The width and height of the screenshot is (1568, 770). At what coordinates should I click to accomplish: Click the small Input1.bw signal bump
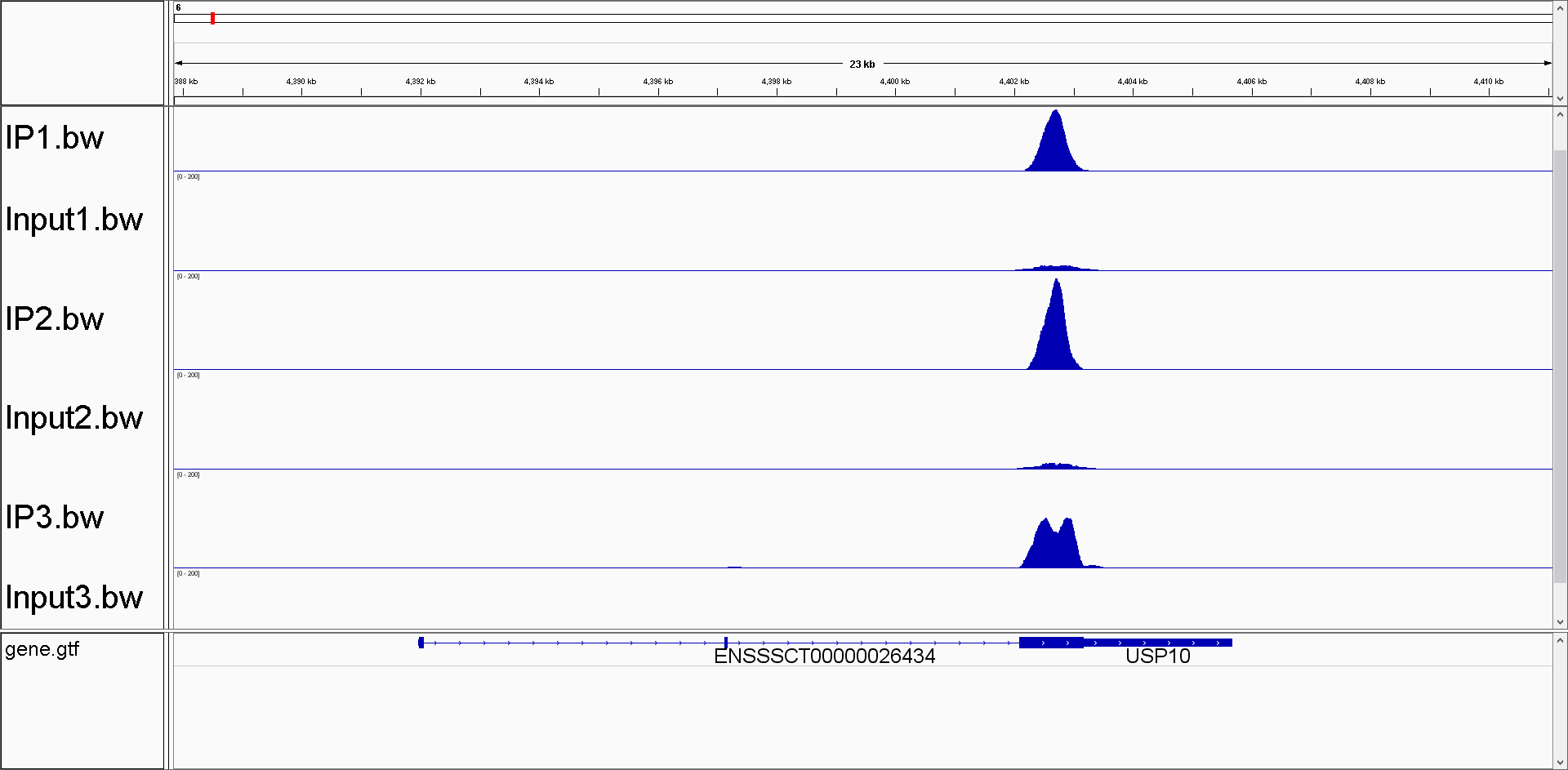[1056, 267]
